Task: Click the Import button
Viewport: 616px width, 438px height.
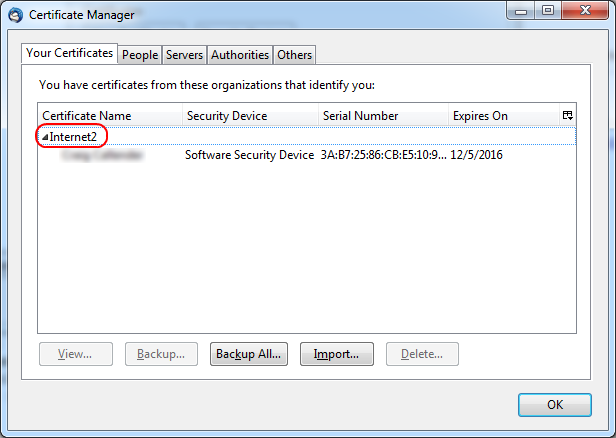Action: [x=336, y=353]
